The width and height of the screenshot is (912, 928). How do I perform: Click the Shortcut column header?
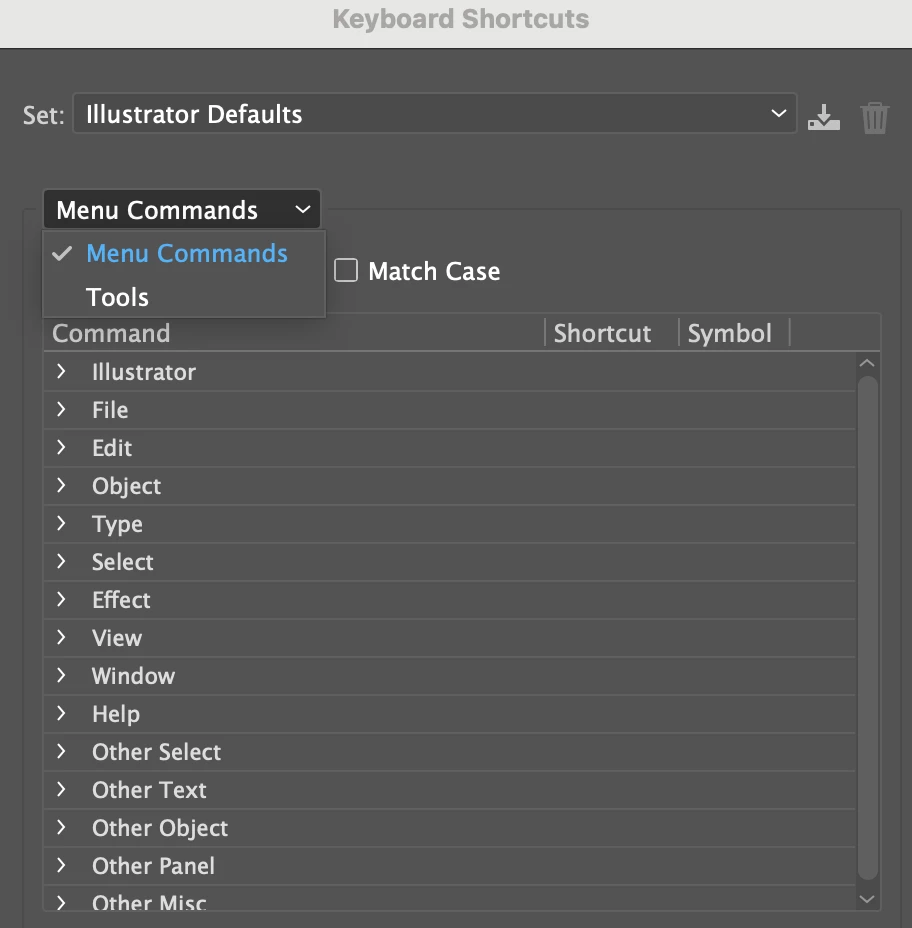tap(602, 333)
